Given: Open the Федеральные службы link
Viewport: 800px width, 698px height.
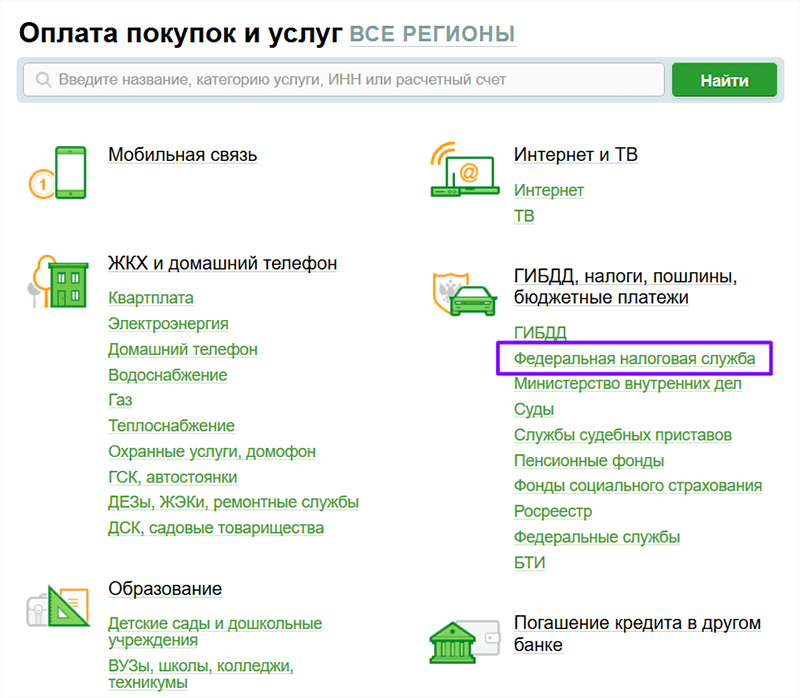Looking at the screenshot, I should pyautogui.click(x=597, y=537).
